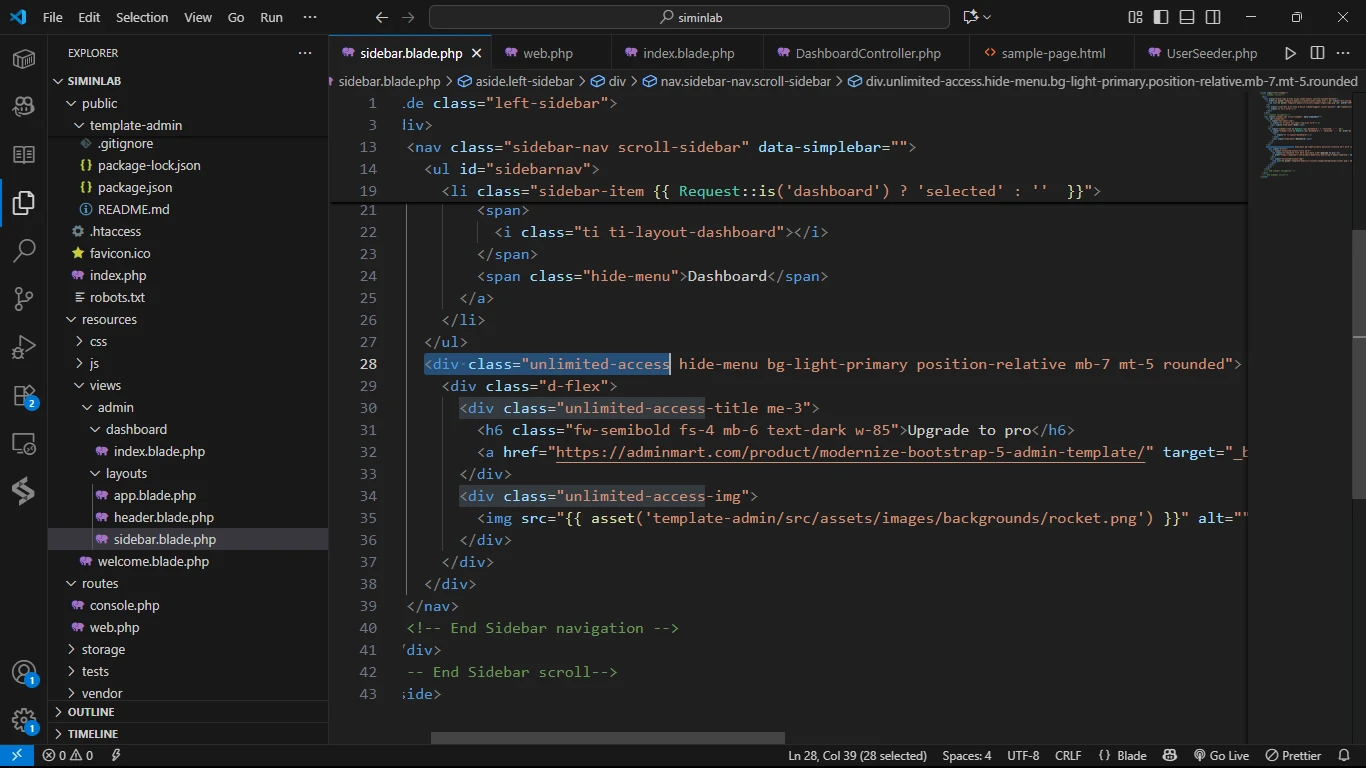Click the Split Editor Right icon
Screen dimensions: 1366x768
1317,53
